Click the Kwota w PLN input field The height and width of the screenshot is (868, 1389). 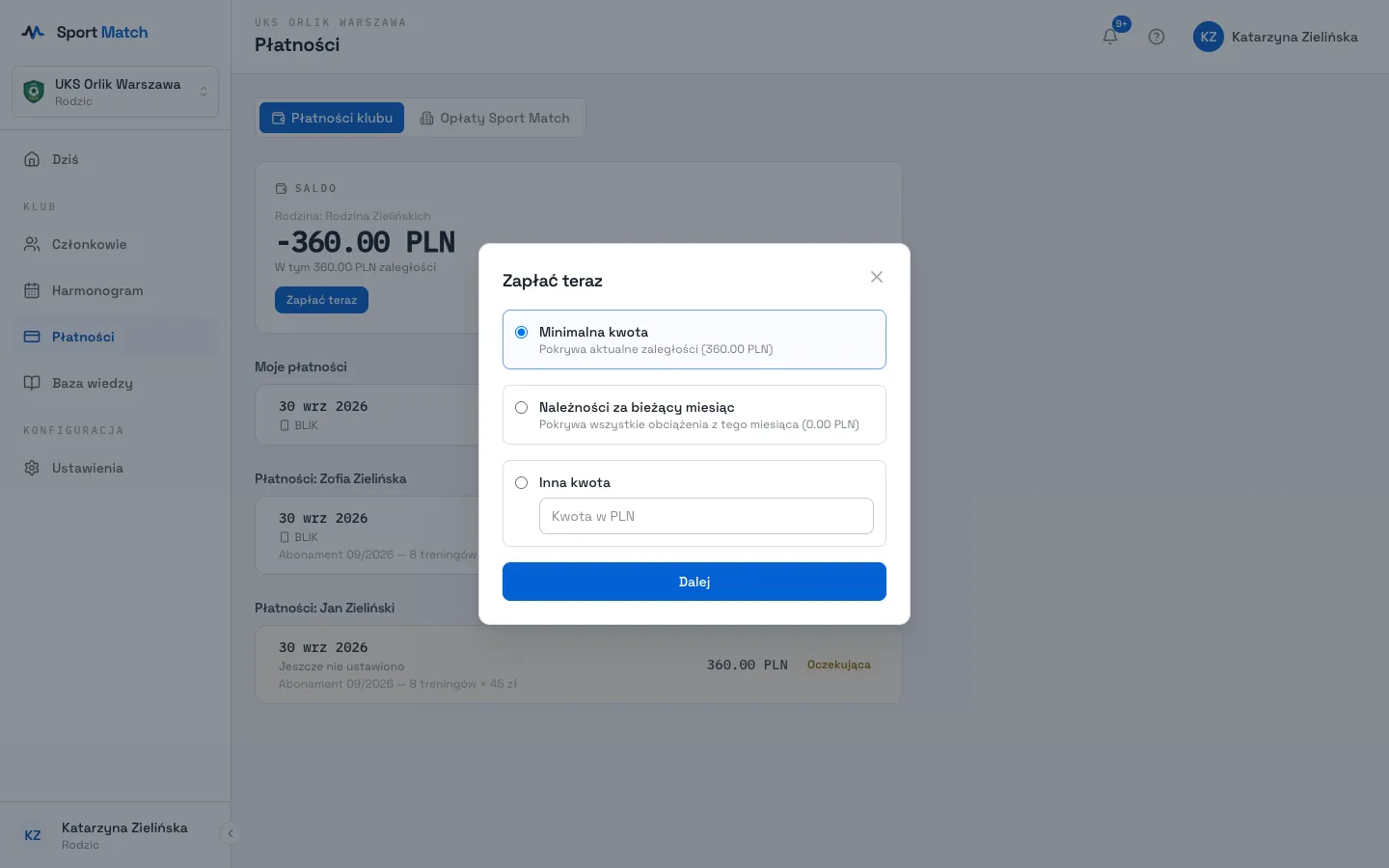tap(706, 516)
